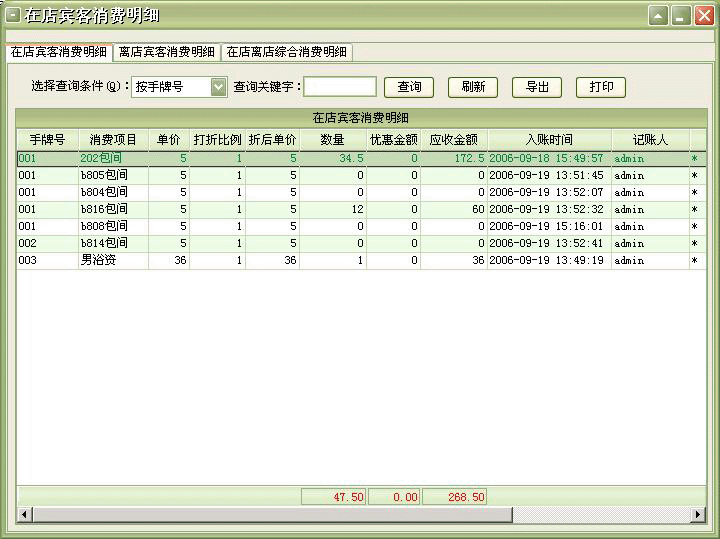The width and height of the screenshot is (720, 539).
Task: Switch to the 离店宾客消费明细 tab
Action: pyautogui.click(x=166, y=52)
